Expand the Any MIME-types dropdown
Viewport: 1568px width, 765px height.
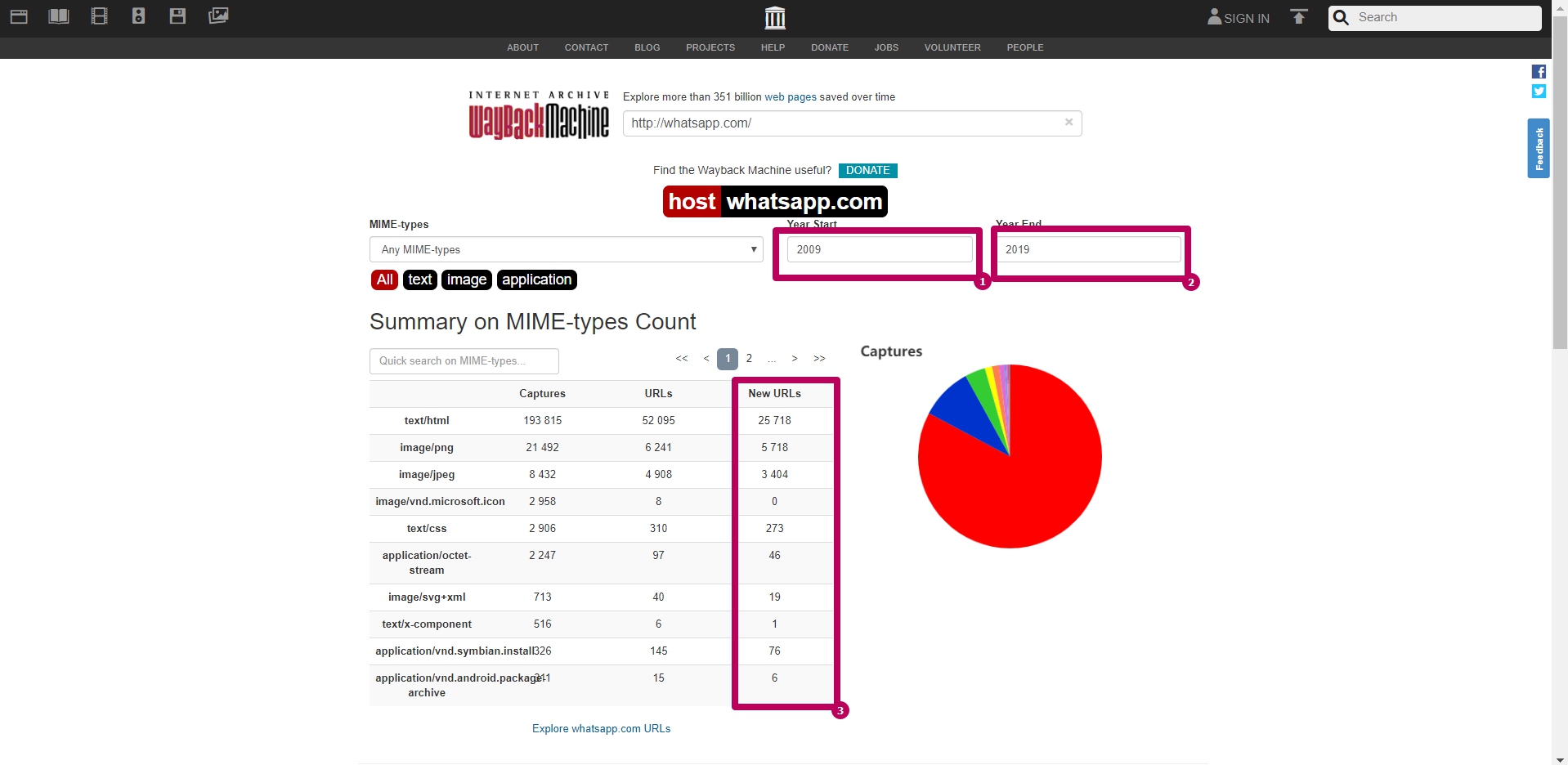click(x=567, y=249)
